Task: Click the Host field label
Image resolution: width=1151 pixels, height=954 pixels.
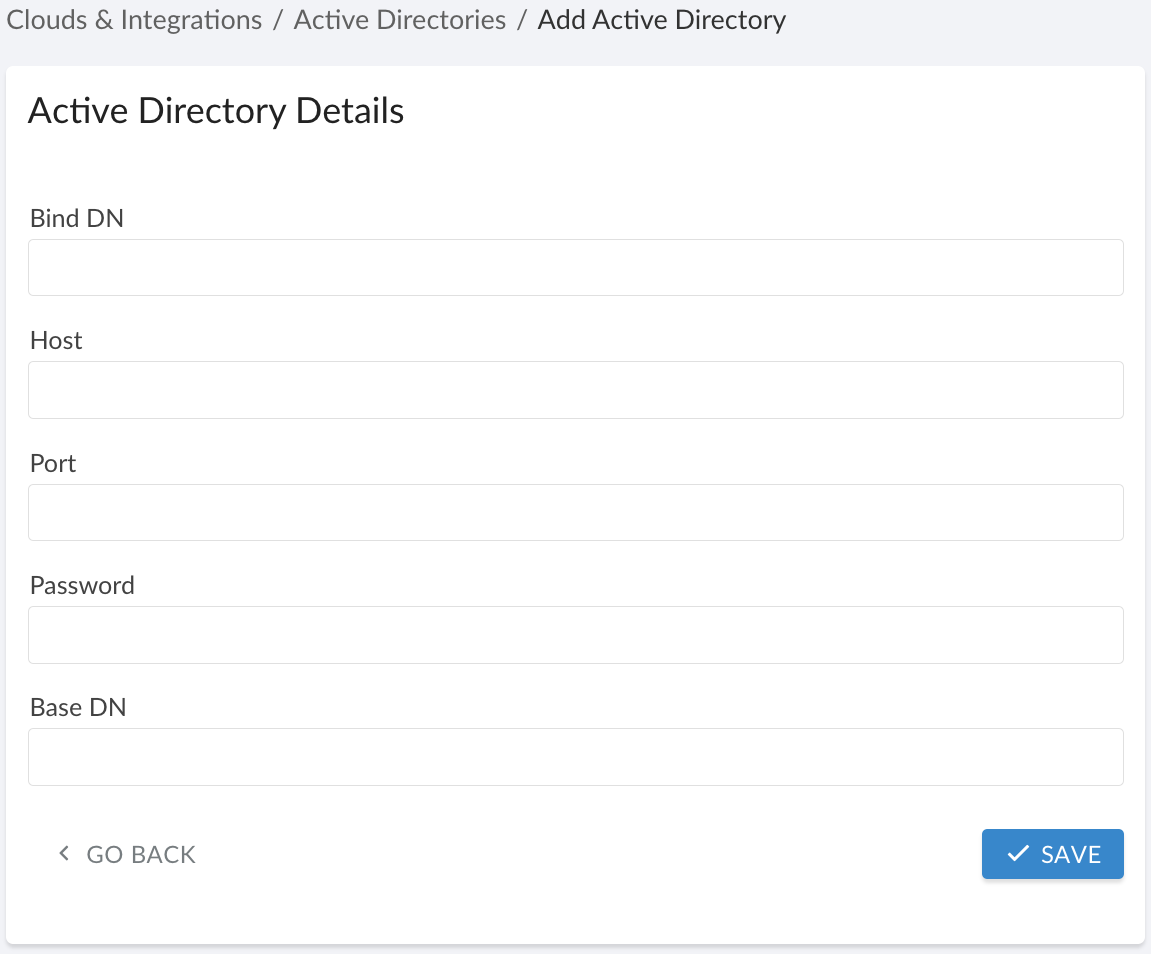Action: click(55, 340)
